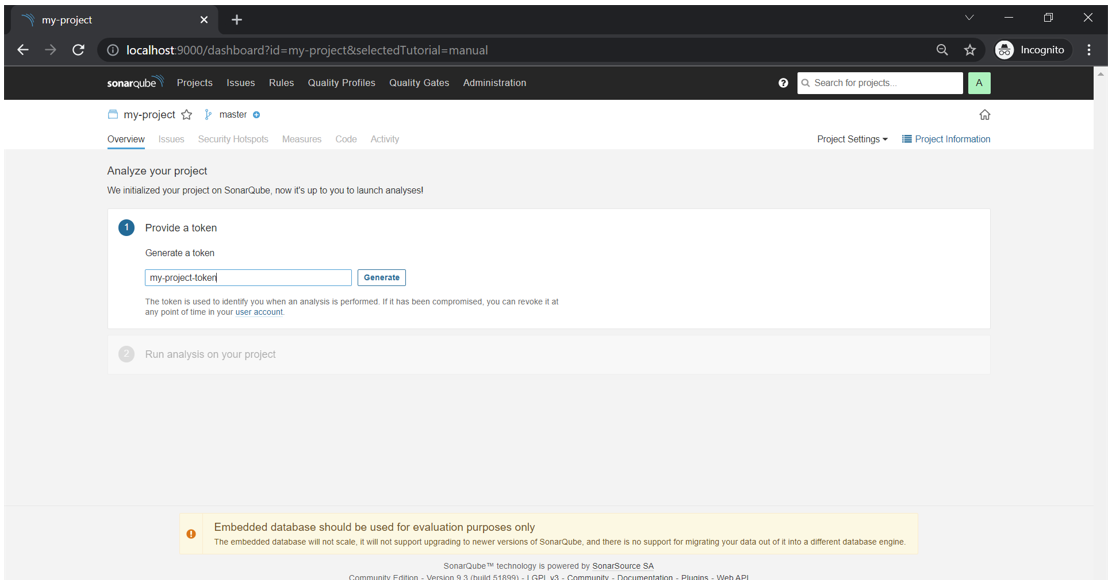Viewport: 1112px width, 580px height.
Task: Click the Generate button
Action: click(x=382, y=277)
